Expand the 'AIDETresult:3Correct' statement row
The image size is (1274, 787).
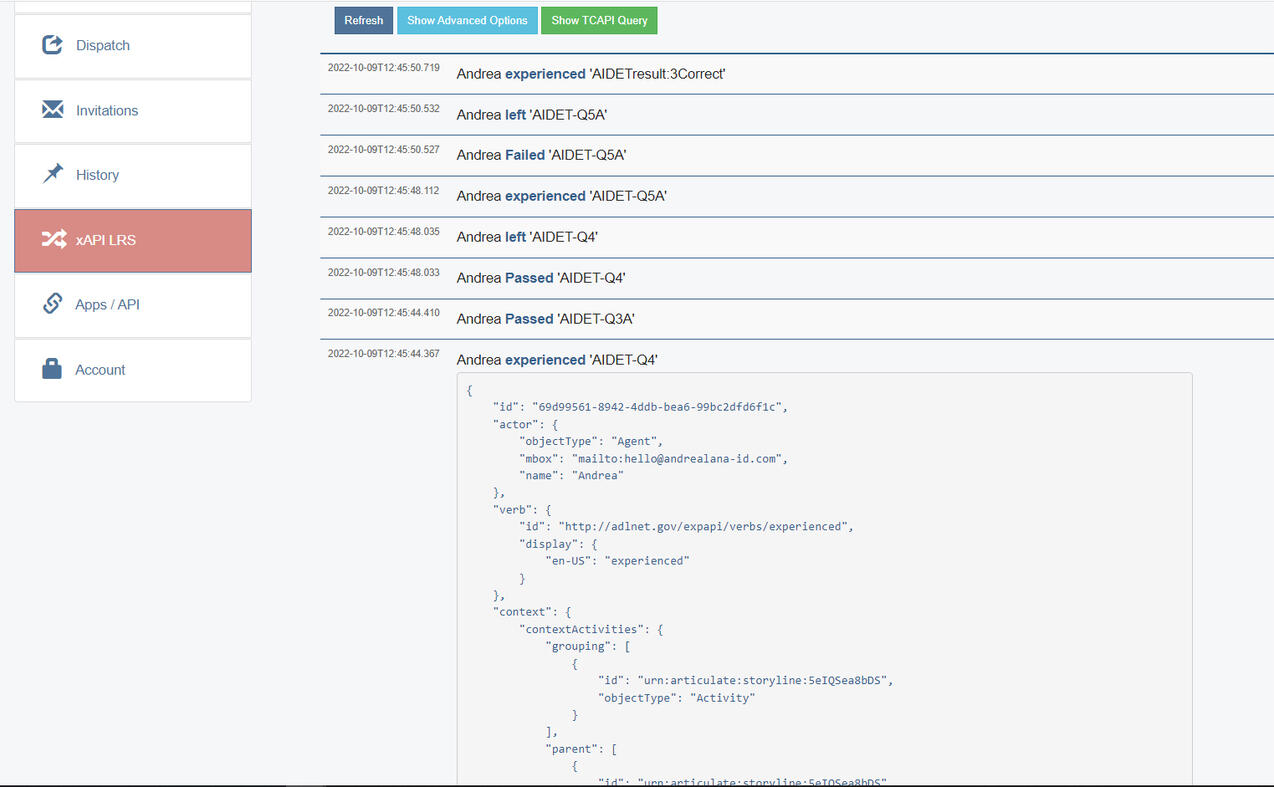point(591,73)
